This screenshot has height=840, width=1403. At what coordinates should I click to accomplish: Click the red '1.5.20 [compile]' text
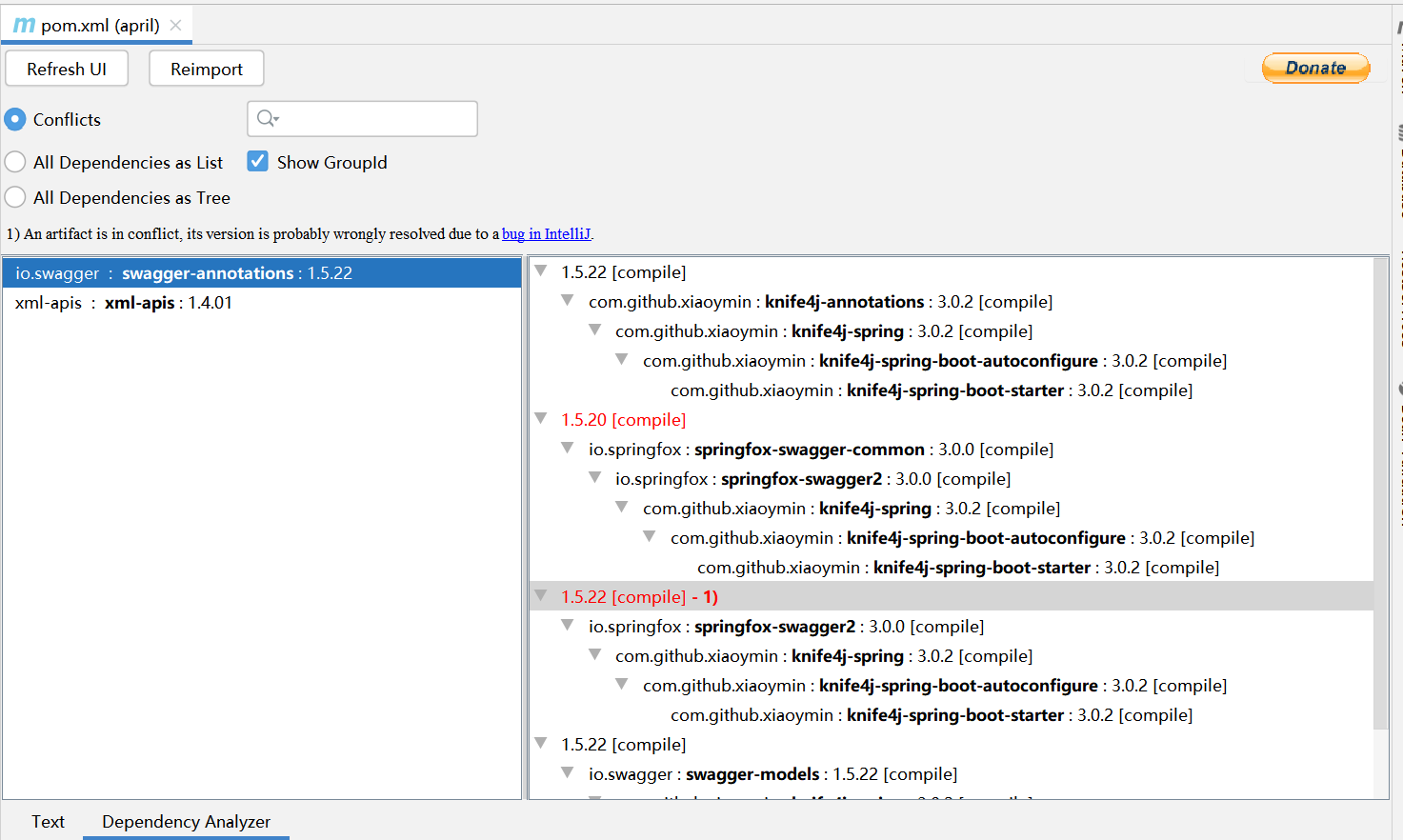(623, 420)
